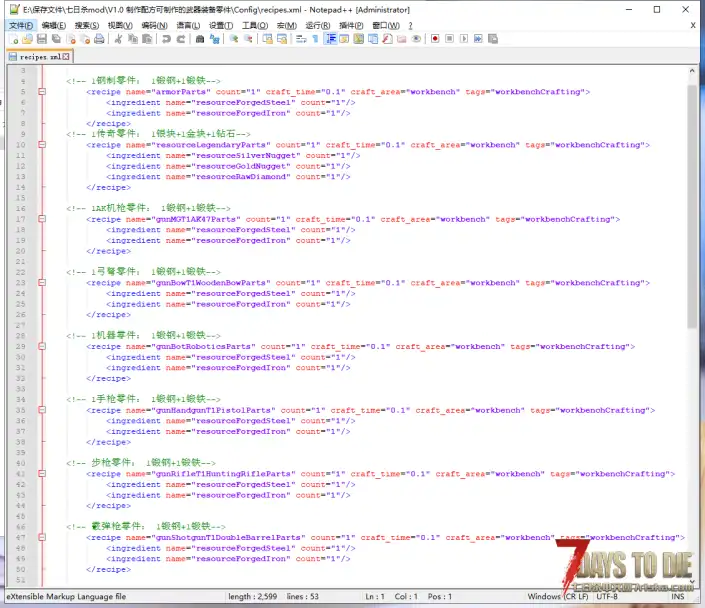Collapse the resourceLegendaryParts recipe fold marker
The height and width of the screenshot is (608, 705).
point(42,145)
